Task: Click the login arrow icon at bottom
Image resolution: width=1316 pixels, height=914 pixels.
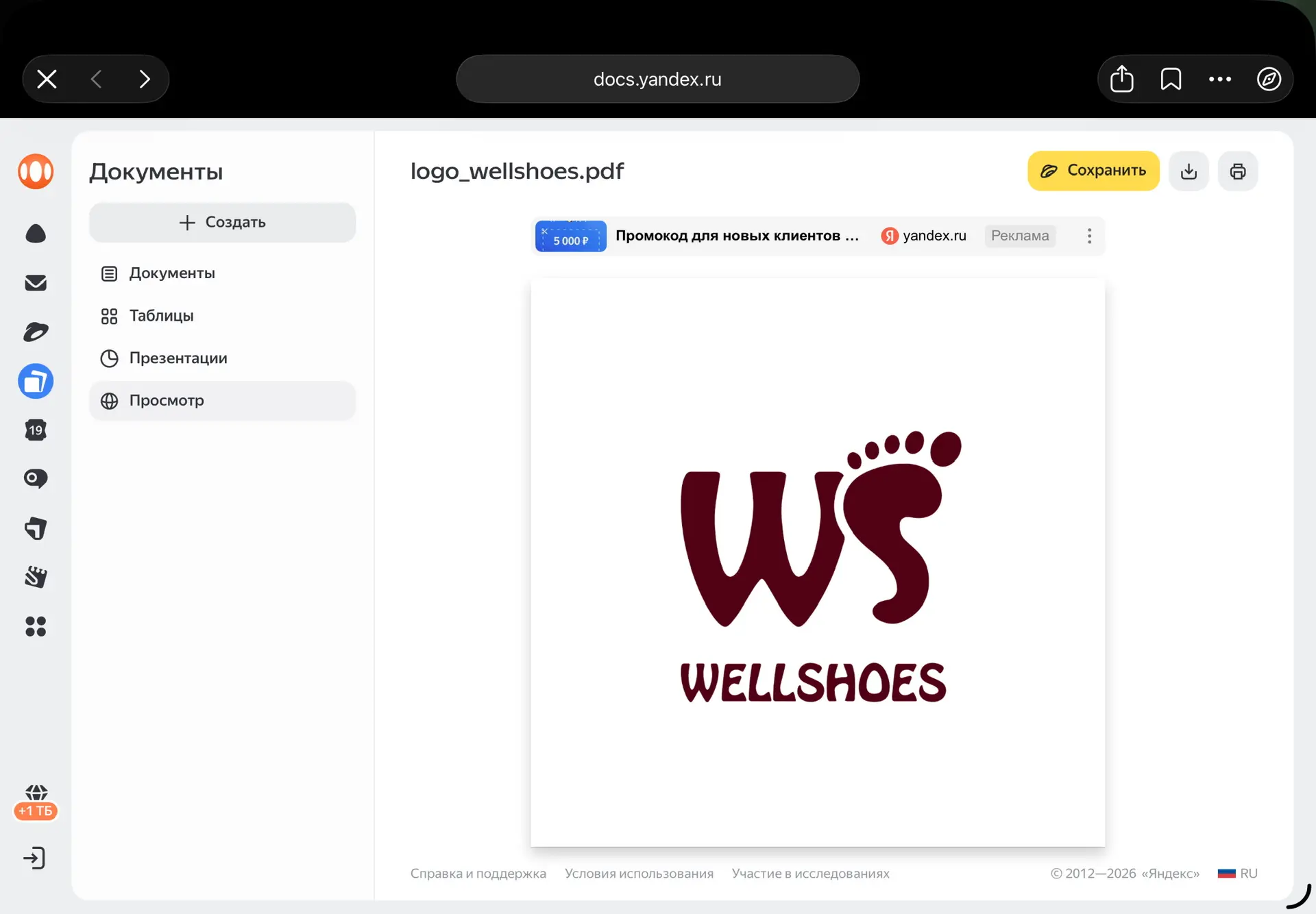Action: pos(34,858)
